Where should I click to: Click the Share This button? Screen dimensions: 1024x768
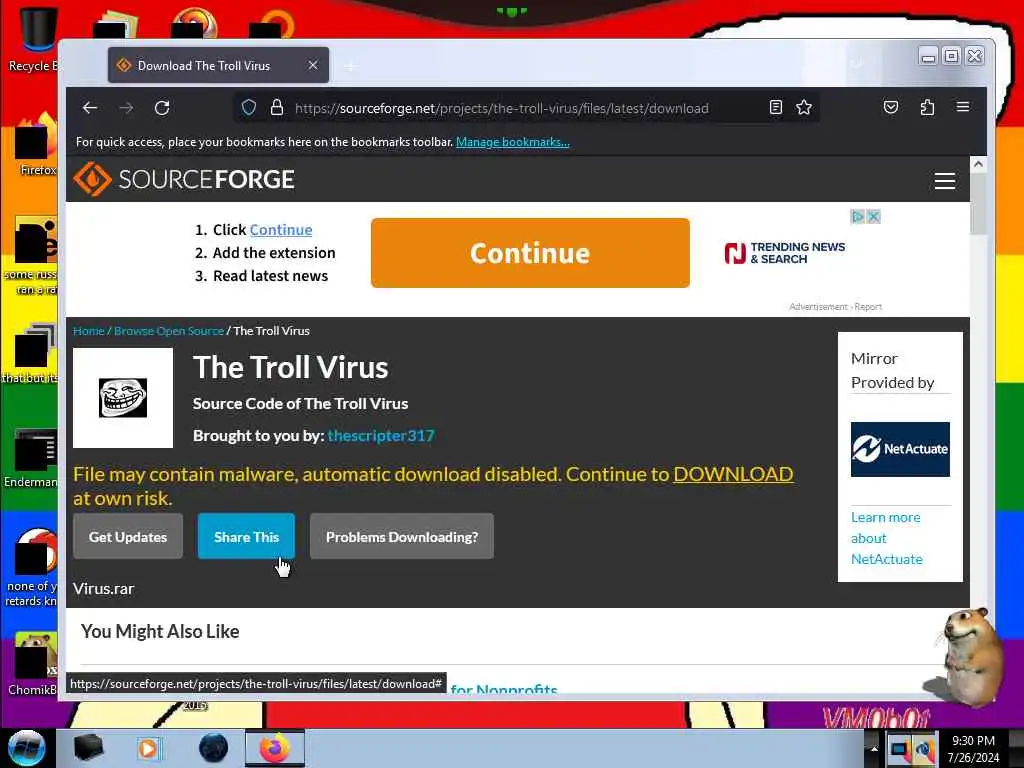(x=246, y=536)
